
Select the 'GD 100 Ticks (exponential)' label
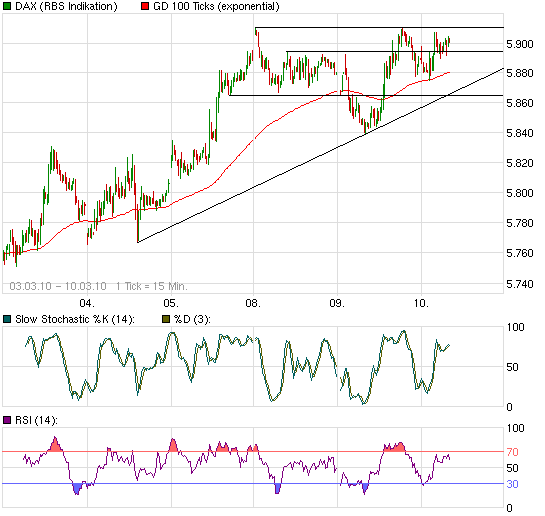point(216,6)
